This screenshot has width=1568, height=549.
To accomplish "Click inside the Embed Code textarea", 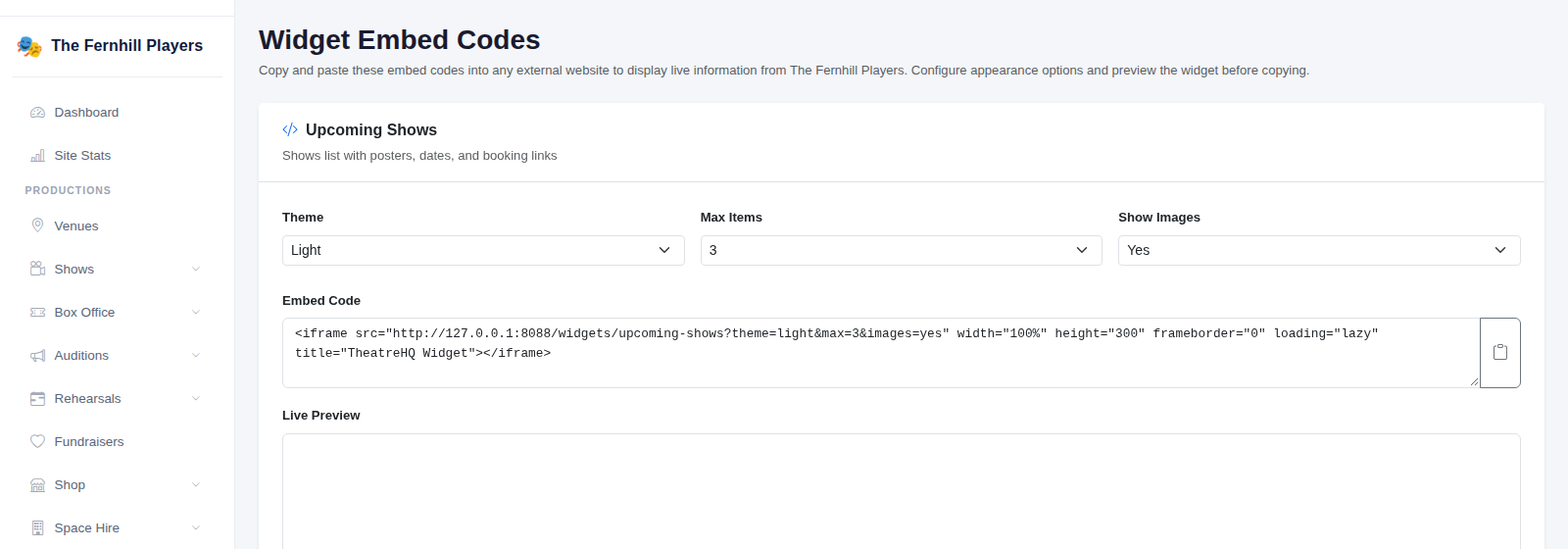I will click(881, 353).
